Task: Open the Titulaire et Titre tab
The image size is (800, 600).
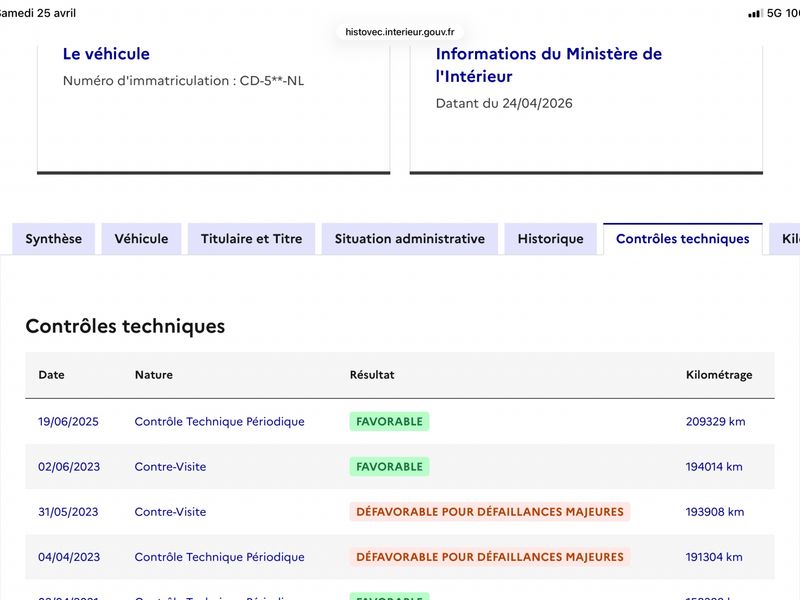Action: pyautogui.click(x=252, y=239)
